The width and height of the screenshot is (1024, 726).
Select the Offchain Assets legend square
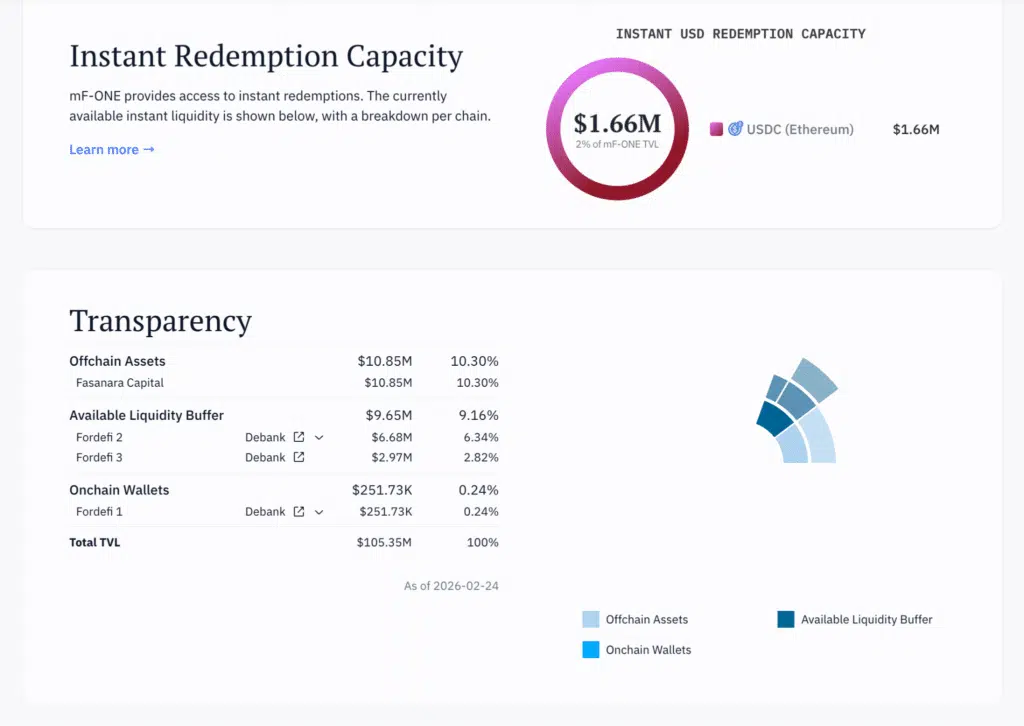click(590, 619)
